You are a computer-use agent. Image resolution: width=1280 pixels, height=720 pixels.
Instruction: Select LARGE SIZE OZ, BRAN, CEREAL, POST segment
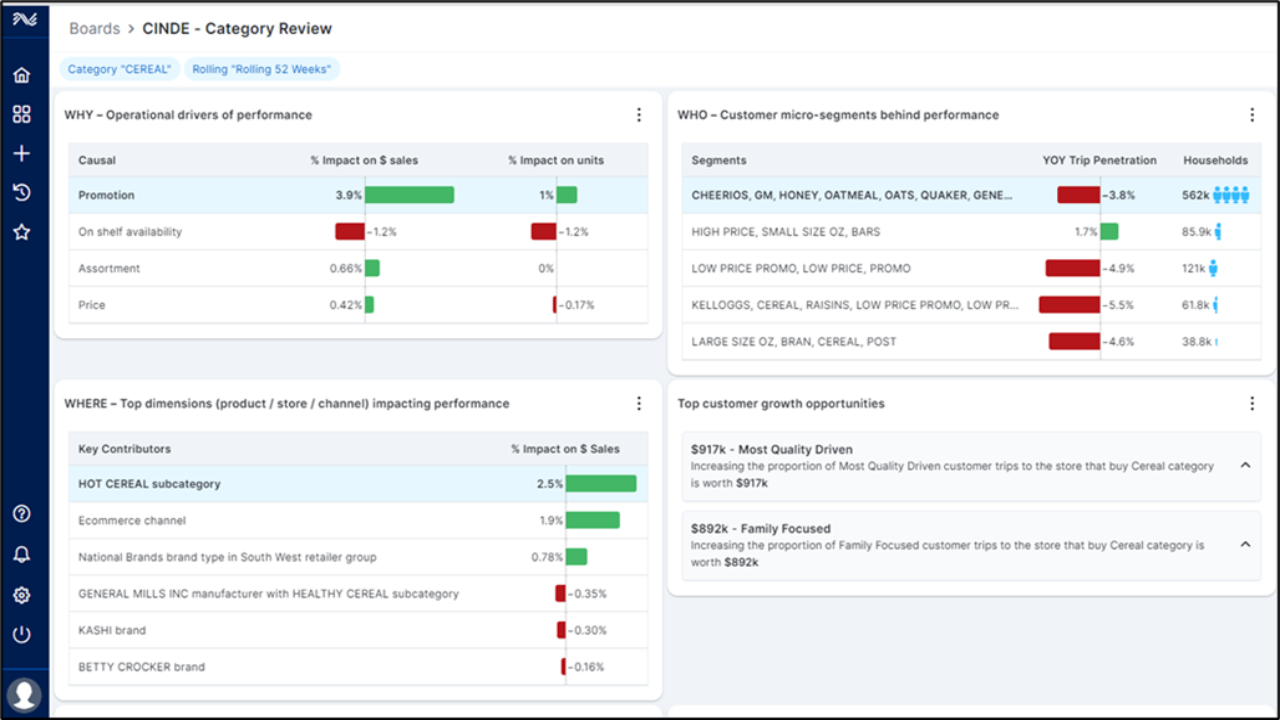[971, 341]
